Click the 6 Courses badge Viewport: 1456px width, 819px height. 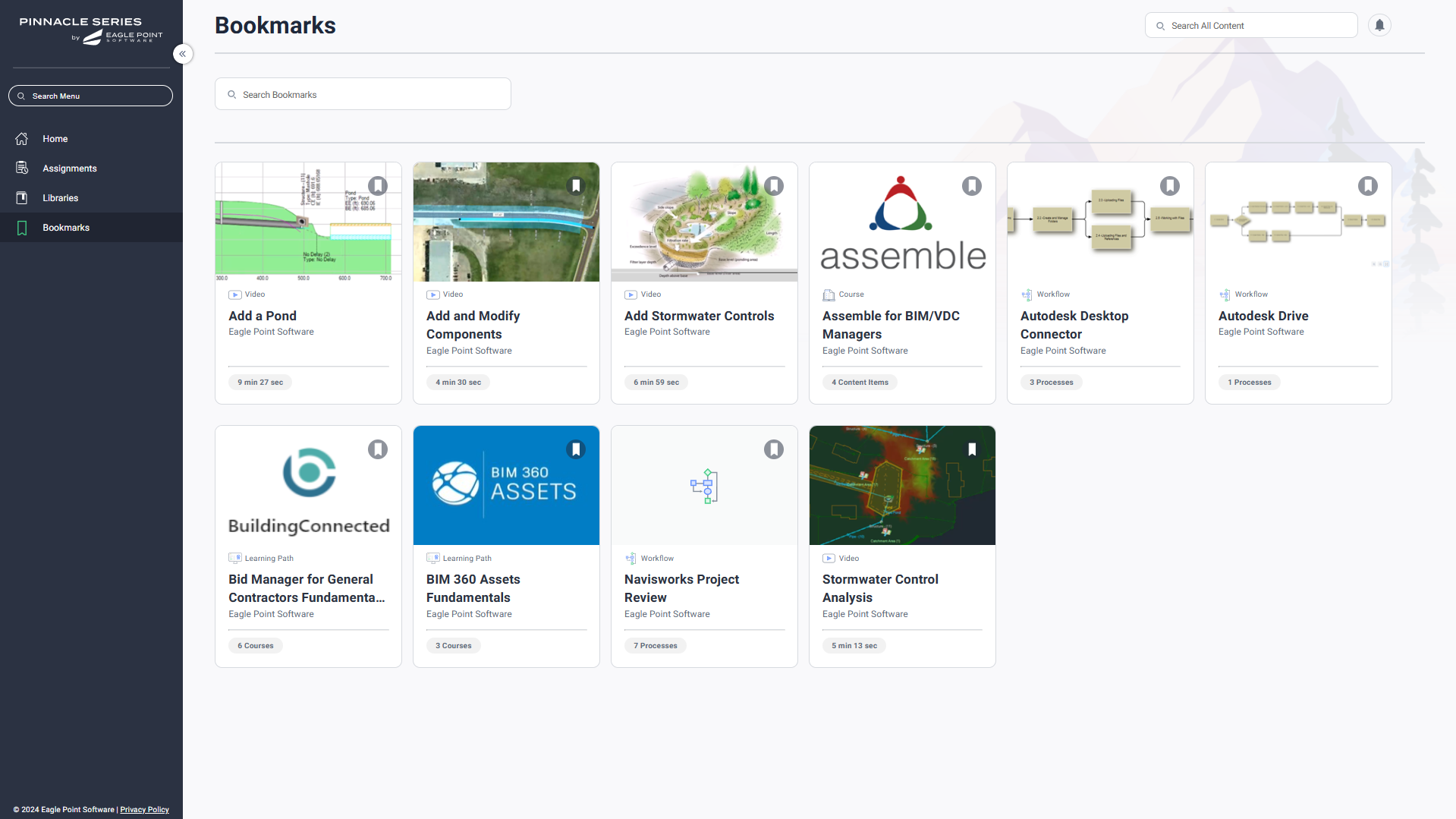pyautogui.click(x=256, y=646)
